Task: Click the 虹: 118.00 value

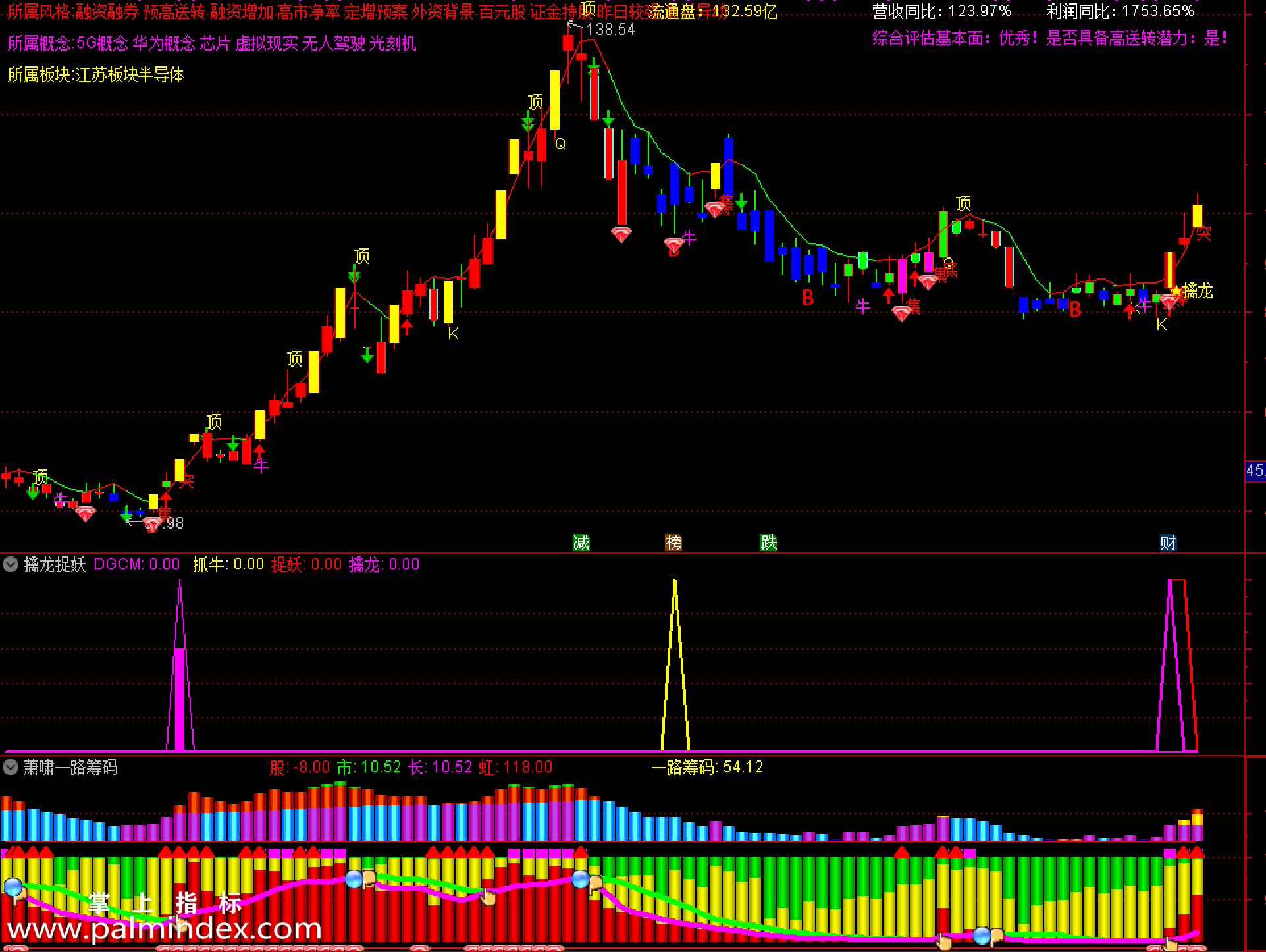Action: point(515,767)
